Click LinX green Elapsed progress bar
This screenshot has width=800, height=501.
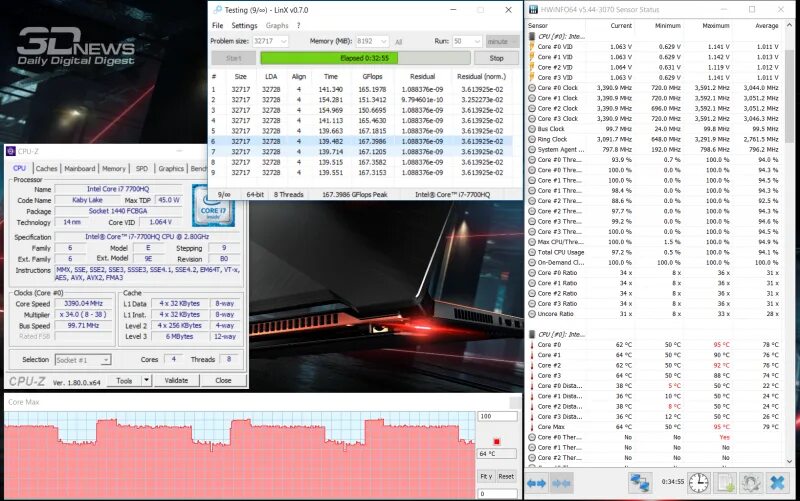[364, 58]
